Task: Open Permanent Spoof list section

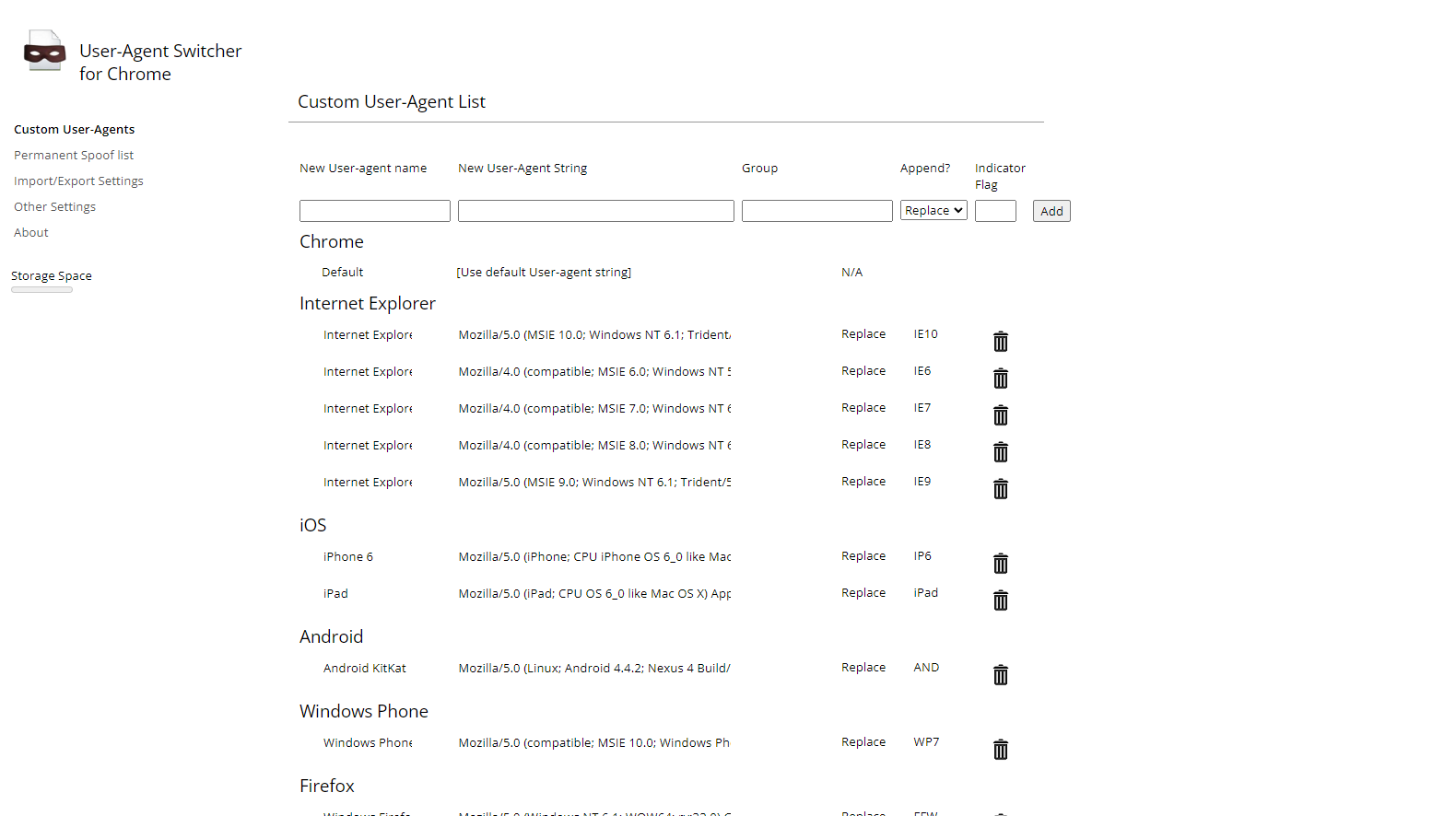Action: (x=74, y=156)
